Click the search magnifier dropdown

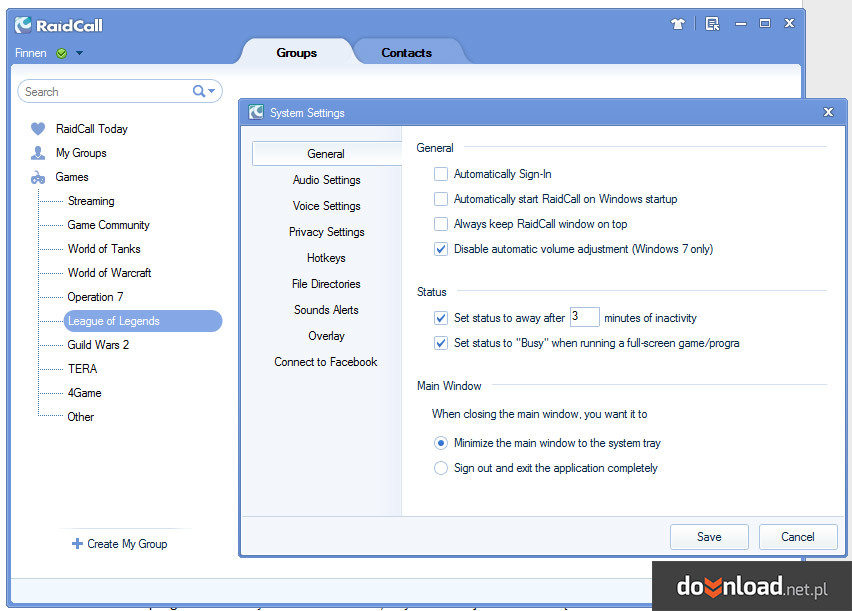204,91
